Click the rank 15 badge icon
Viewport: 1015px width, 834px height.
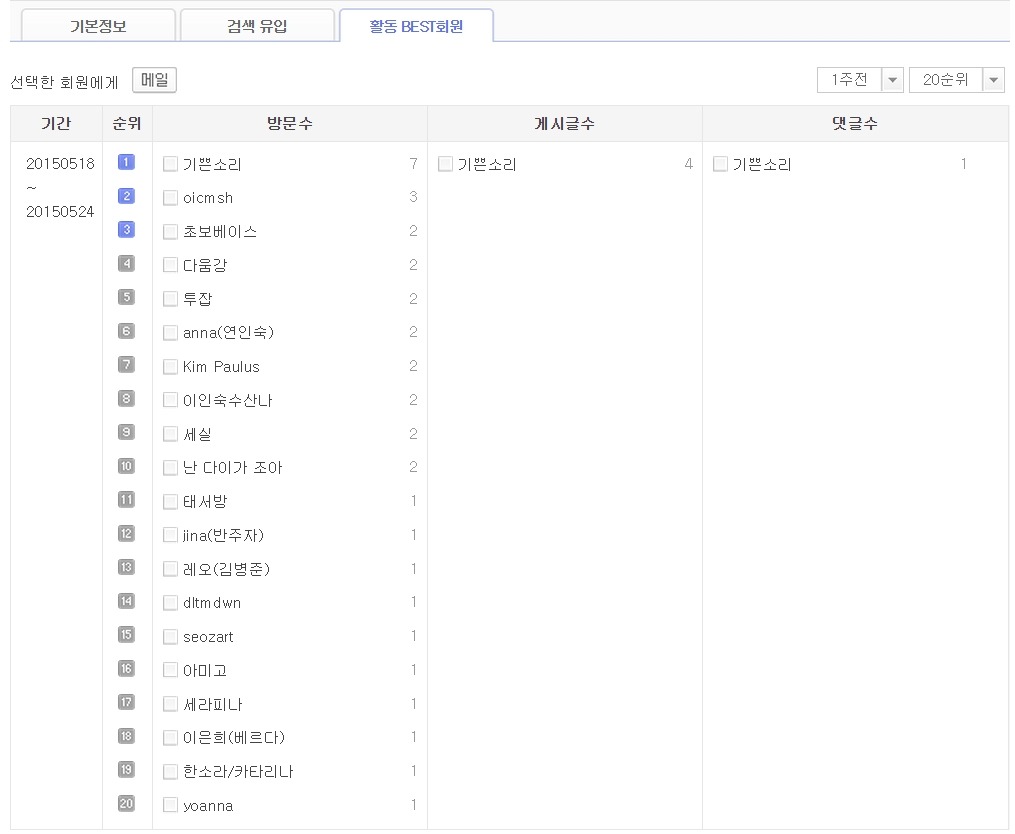point(126,635)
